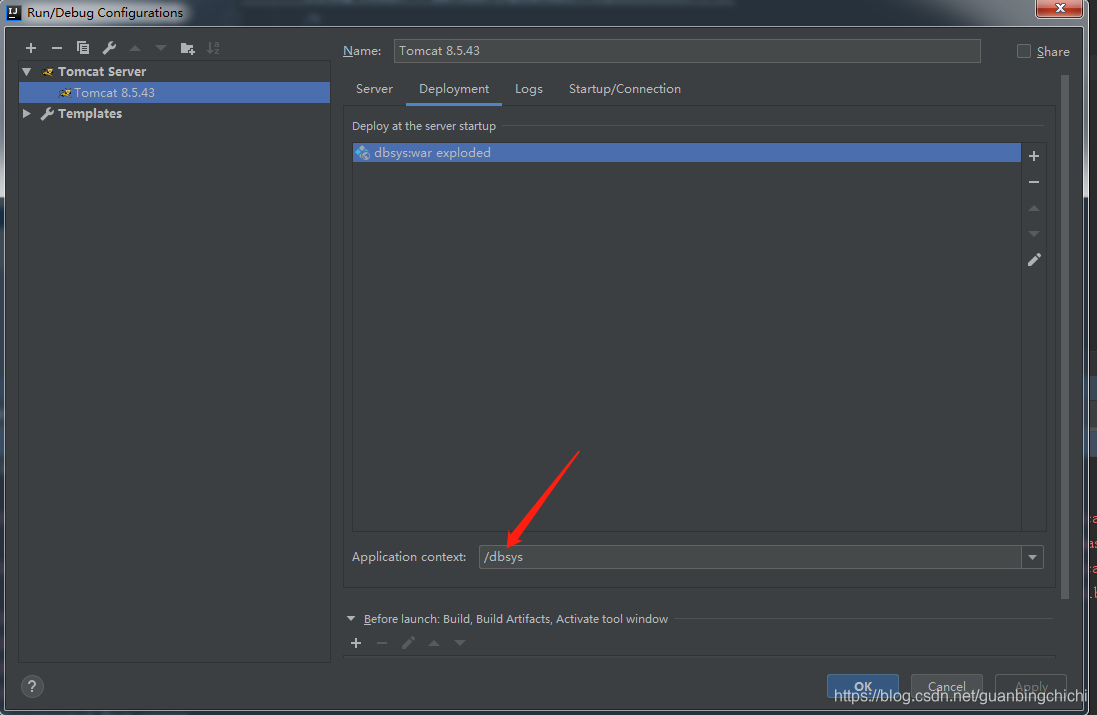Open help question mark button
Viewport: 1097px width, 715px height.
pyautogui.click(x=32, y=686)
